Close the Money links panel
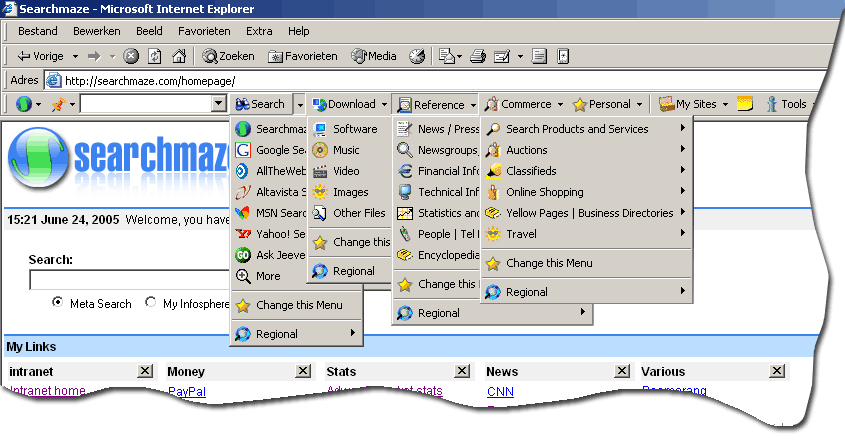The height and width of the screenshot is (441, 845). click(x=303, y=371)
